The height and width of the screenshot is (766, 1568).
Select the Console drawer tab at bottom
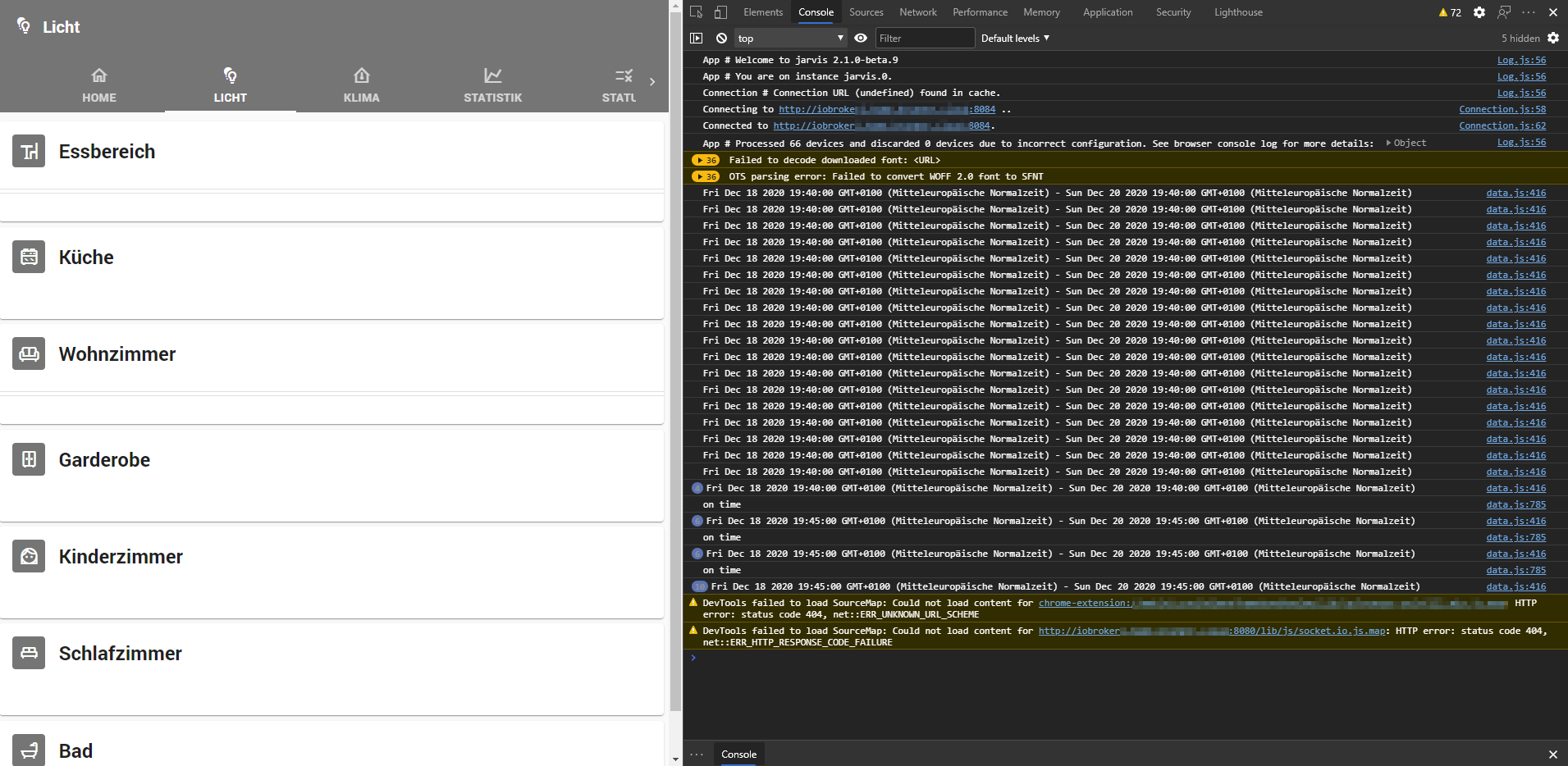tap(738, 754)
